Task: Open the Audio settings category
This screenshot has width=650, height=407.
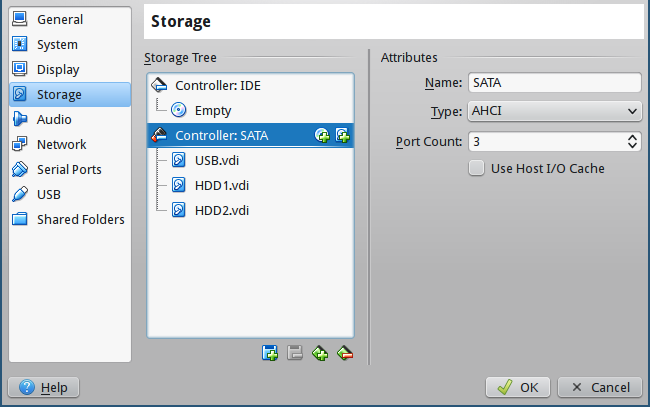Action: (70, 119)
